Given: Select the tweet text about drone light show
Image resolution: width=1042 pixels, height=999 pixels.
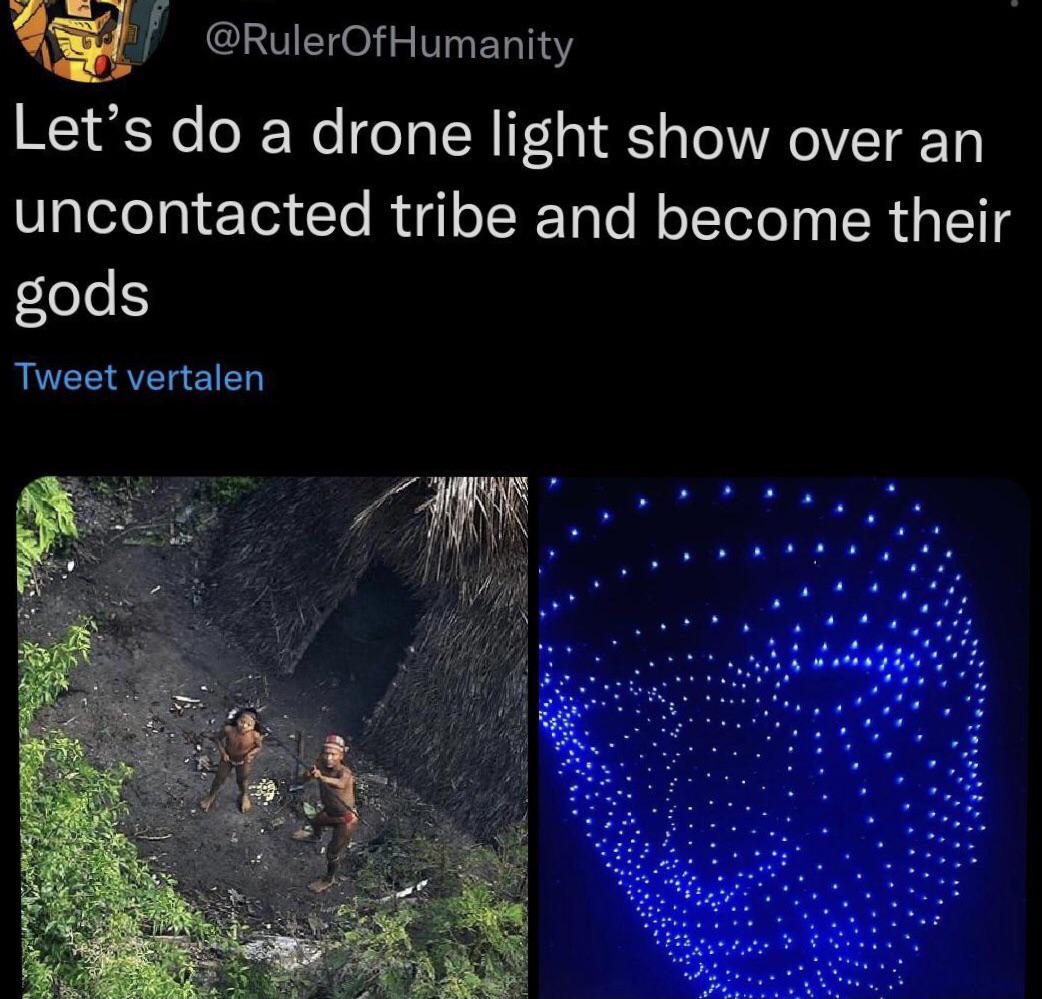Looking at the screenshot, I should pyautogui.click(x=512, y=214).
